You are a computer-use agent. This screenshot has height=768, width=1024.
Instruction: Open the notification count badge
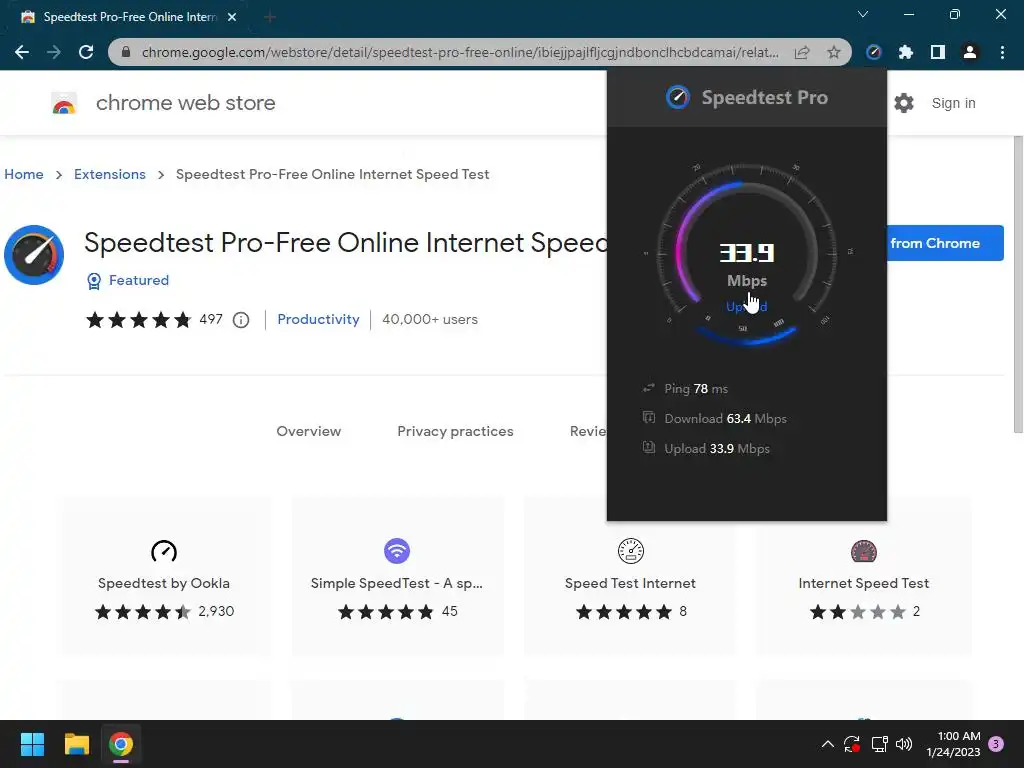pyautogui.click(x=996, y=744)
